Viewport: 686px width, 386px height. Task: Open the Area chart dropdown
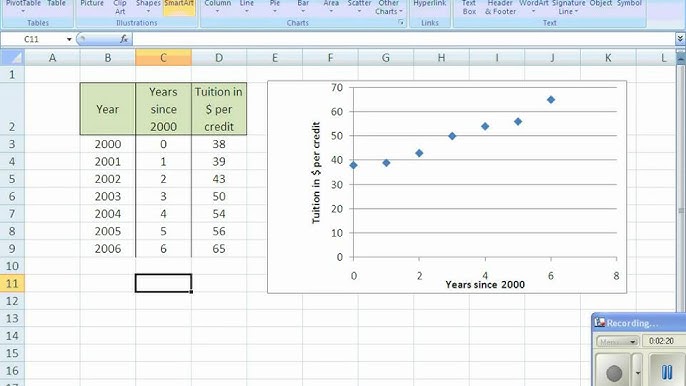[x=331, y=6]
